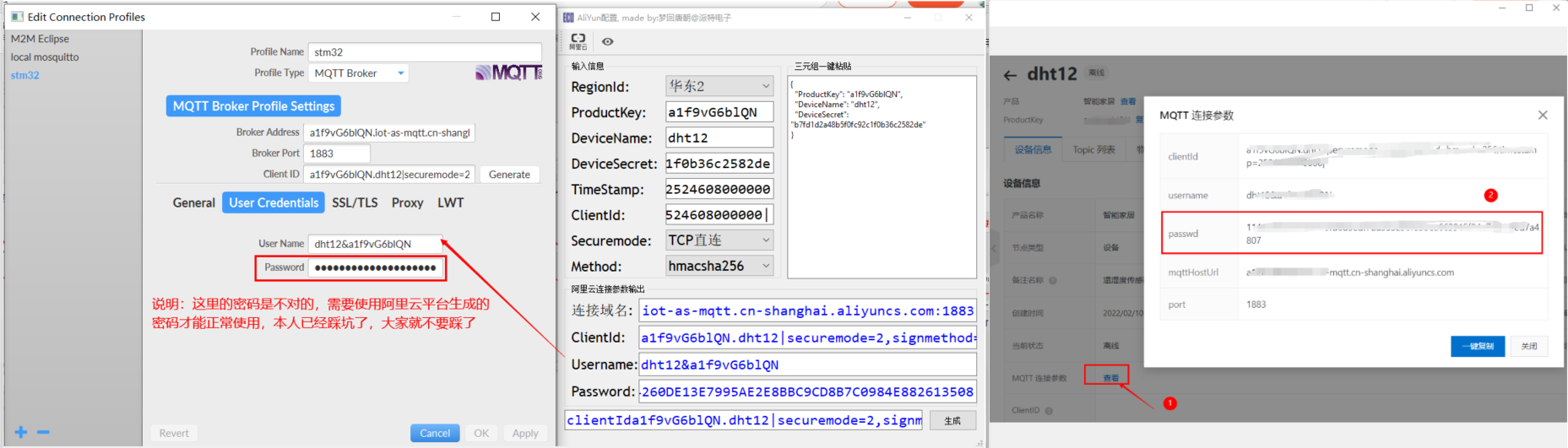Viewport: 1568px width, 448px height.
Task: Click the AliYun logo icon in AliYun toolbar
Action: [x=578, y=40]
